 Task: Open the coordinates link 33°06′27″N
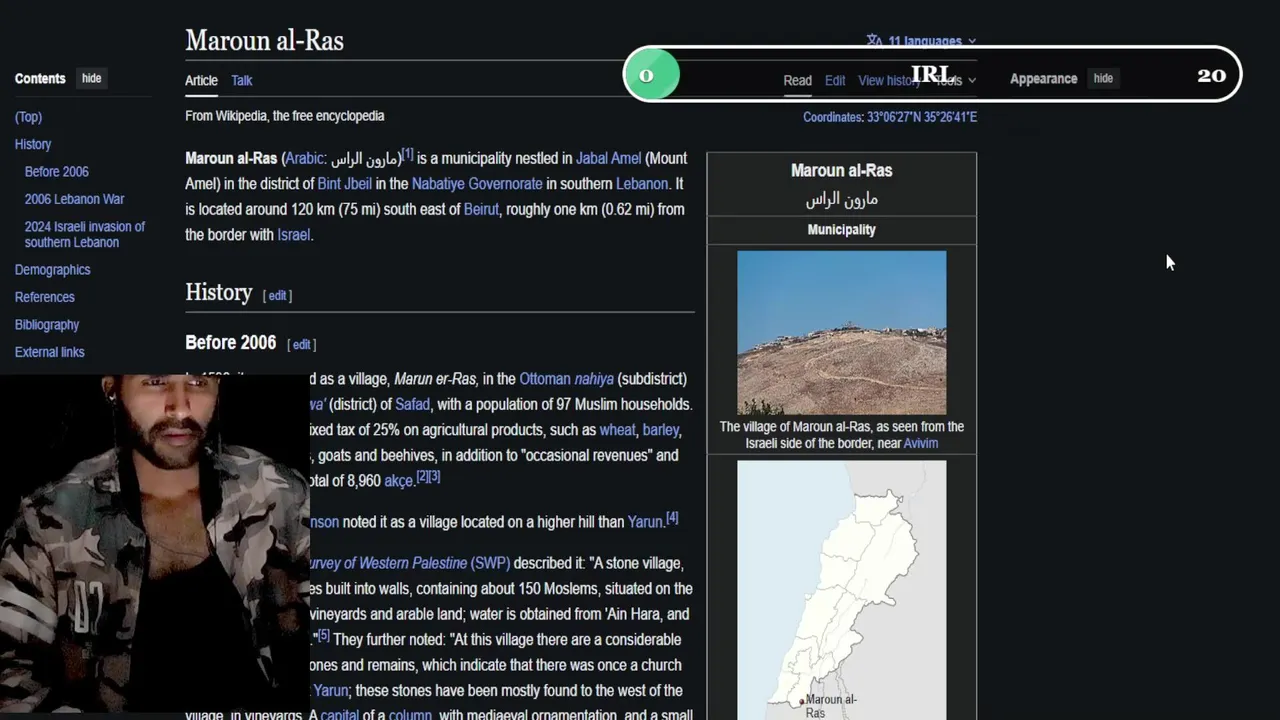(921, 117)
